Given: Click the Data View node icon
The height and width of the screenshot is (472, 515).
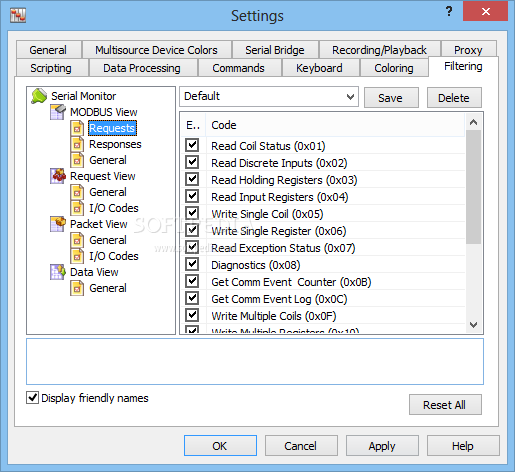Looking at the screenshot, I should (58, 272).
